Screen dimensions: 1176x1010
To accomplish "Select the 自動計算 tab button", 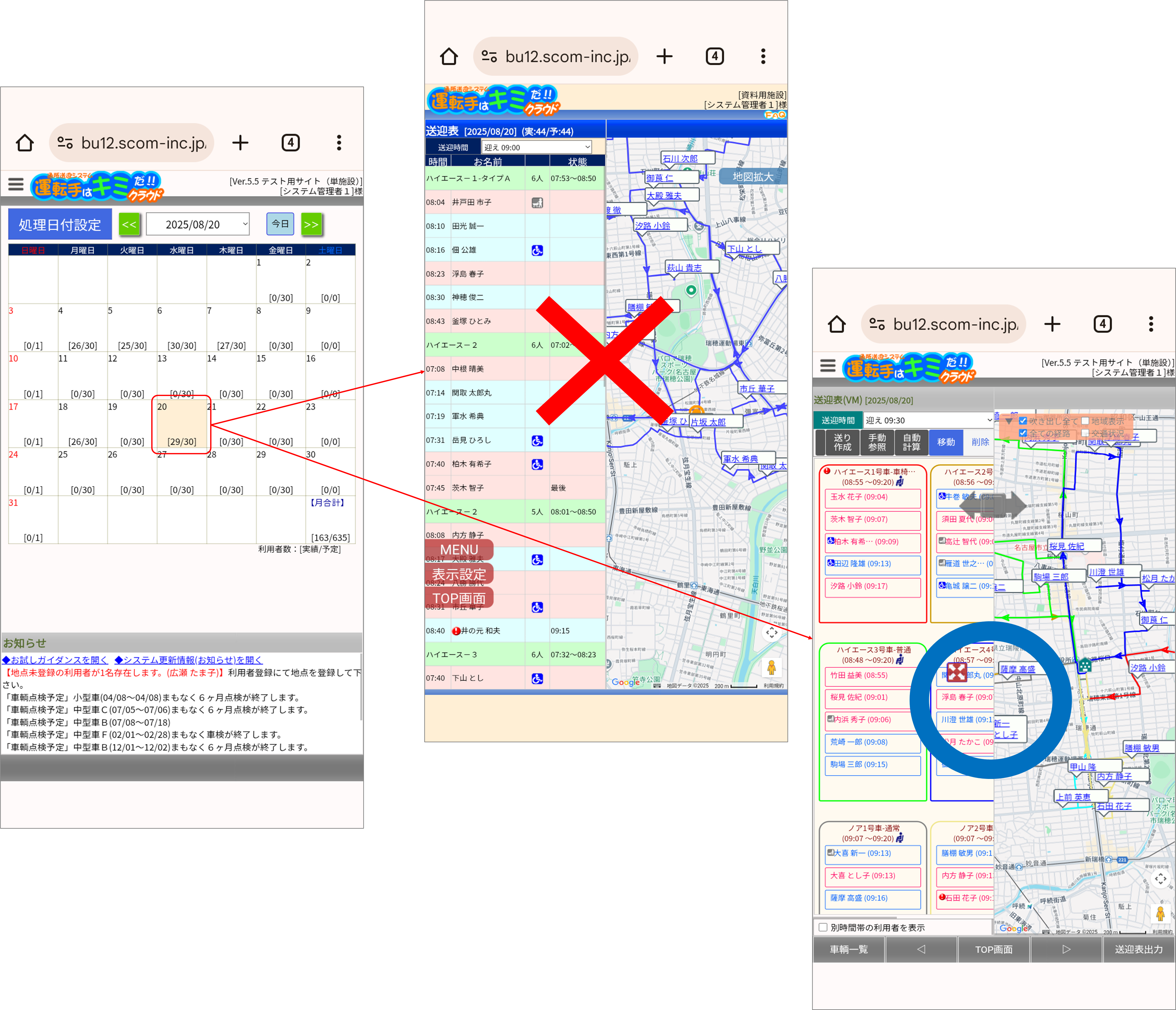I will tap(912, 442).
